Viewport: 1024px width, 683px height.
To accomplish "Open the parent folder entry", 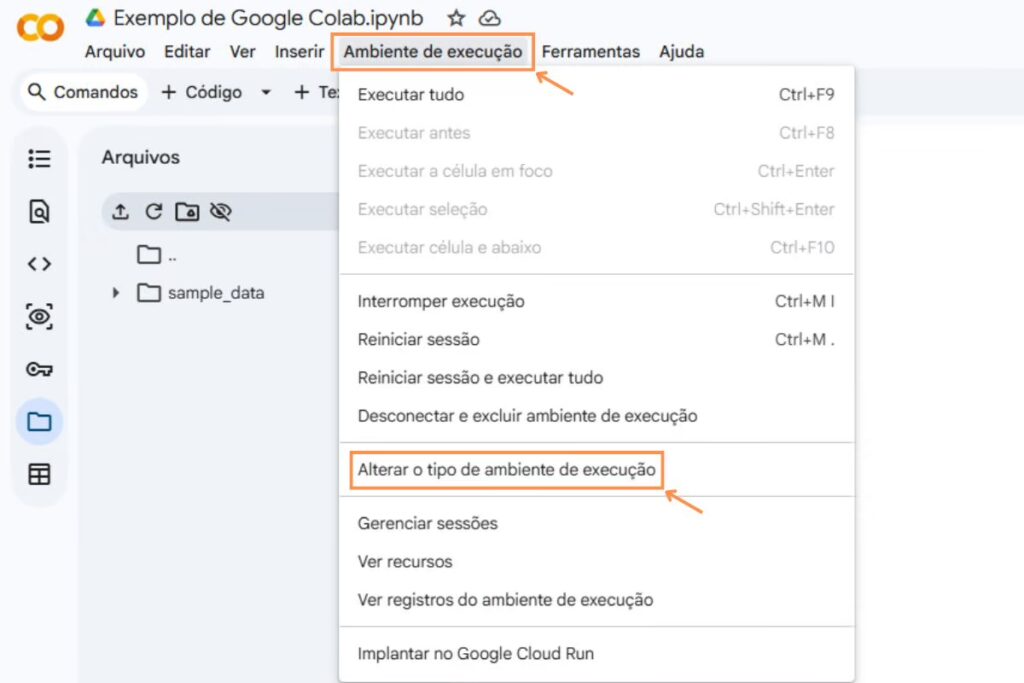I will click(x=155, y=254).
